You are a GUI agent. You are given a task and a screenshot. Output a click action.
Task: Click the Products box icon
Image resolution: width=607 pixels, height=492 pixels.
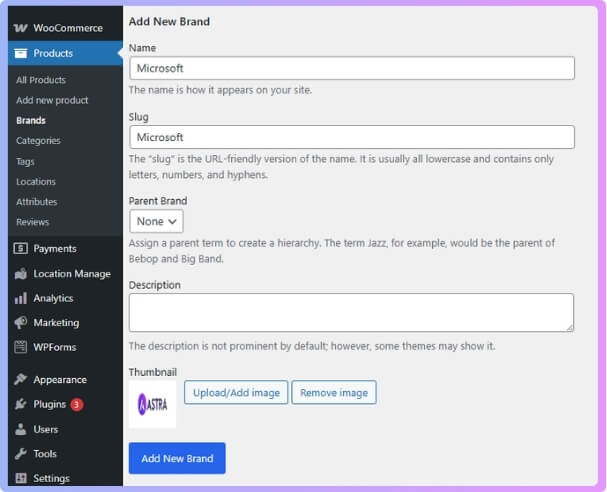[21, 53]
